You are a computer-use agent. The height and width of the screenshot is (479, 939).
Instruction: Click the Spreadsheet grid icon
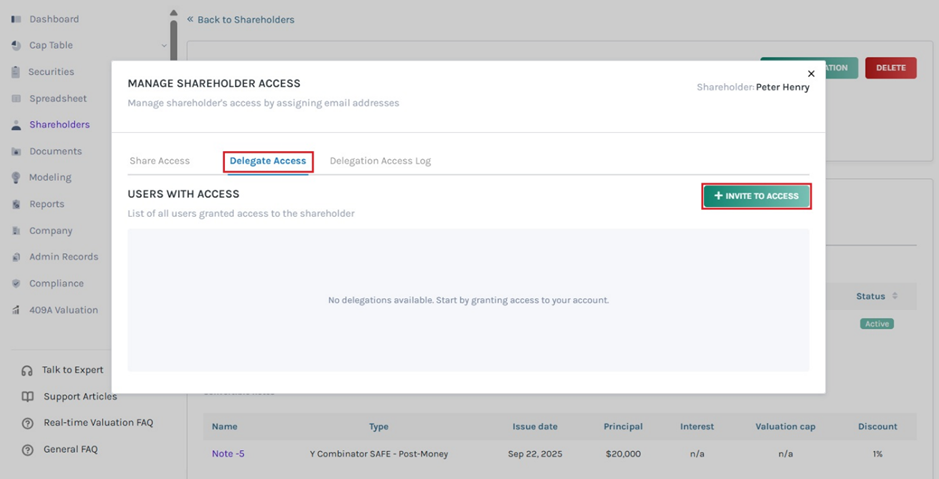[16, 98]
